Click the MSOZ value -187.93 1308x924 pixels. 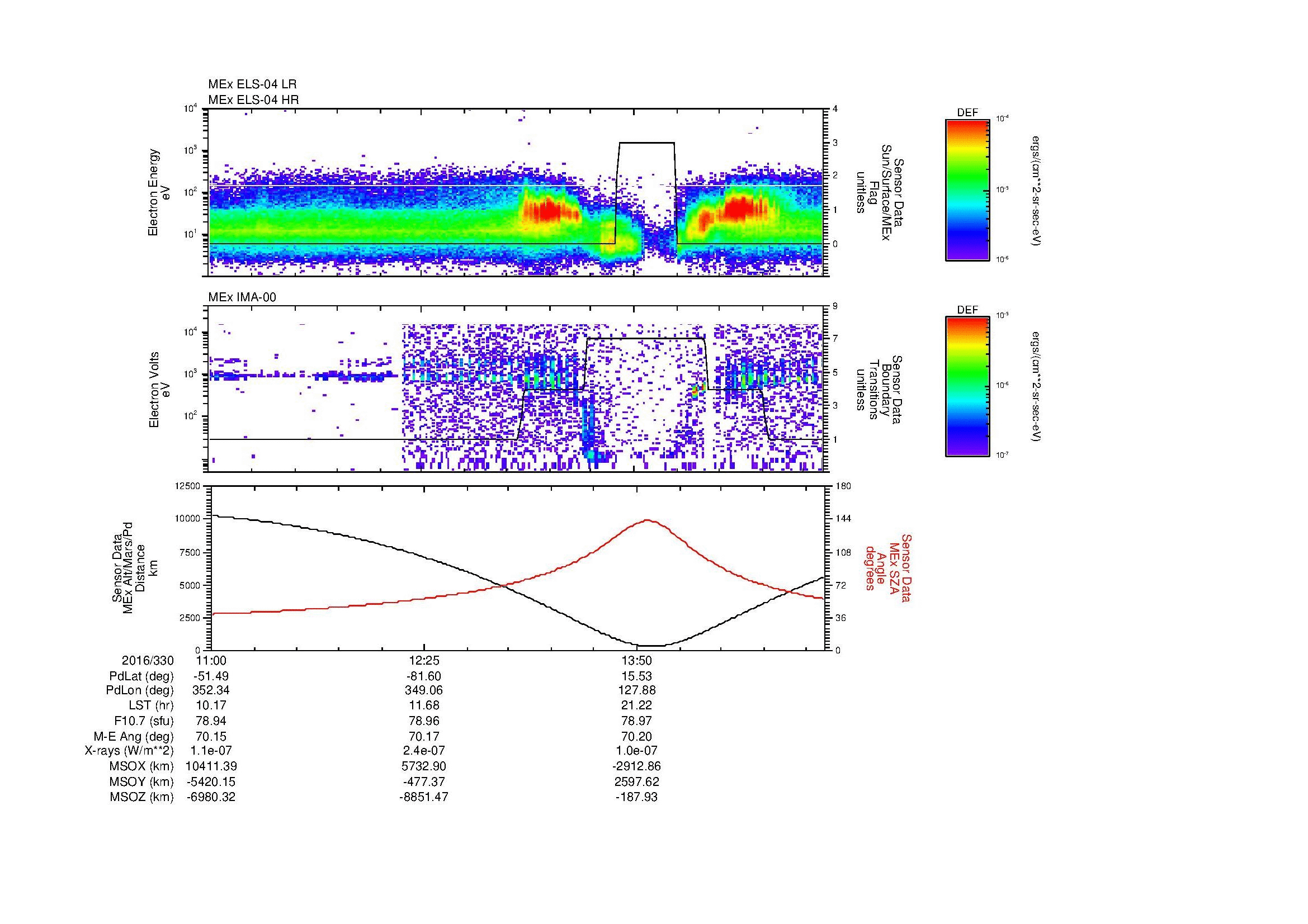point(636,797)
